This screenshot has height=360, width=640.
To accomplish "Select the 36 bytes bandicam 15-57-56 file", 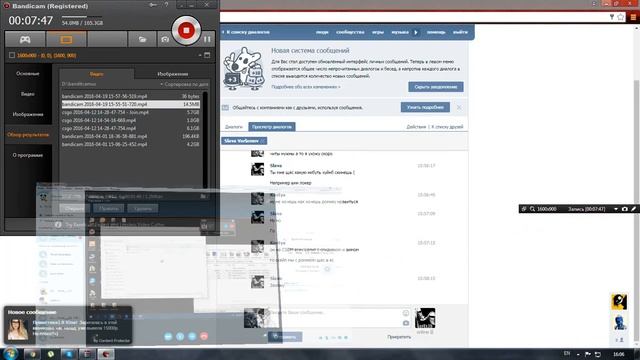I will point(131,96).
